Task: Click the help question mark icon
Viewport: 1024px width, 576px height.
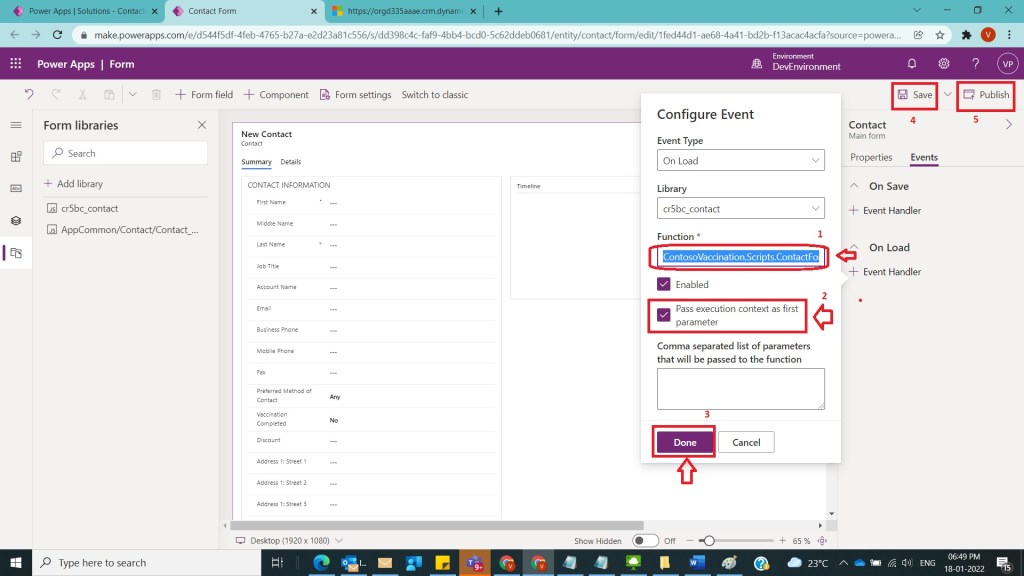Action: coord(975,64)
